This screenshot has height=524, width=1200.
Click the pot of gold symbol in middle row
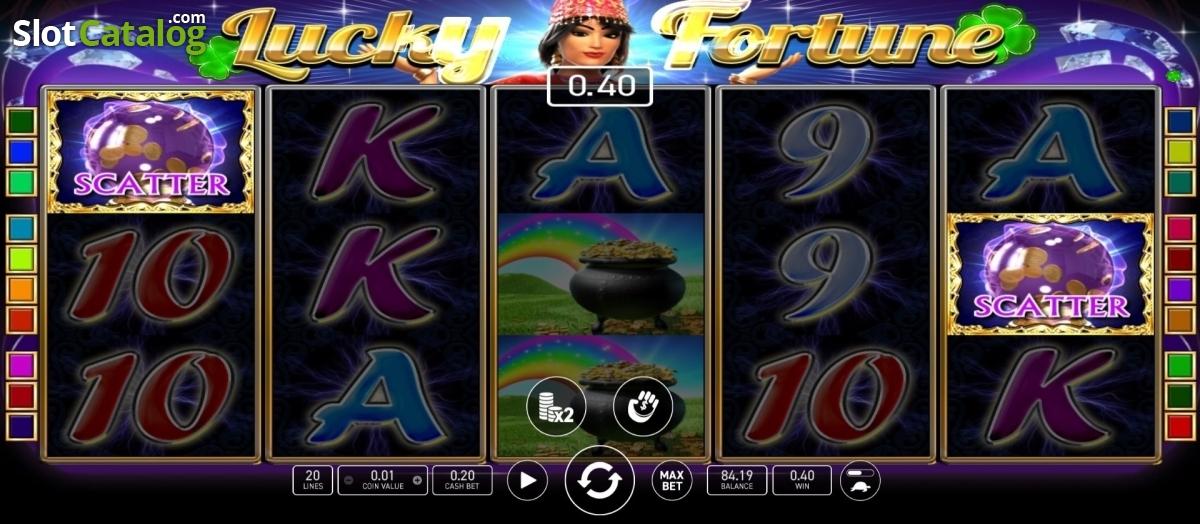601,274
